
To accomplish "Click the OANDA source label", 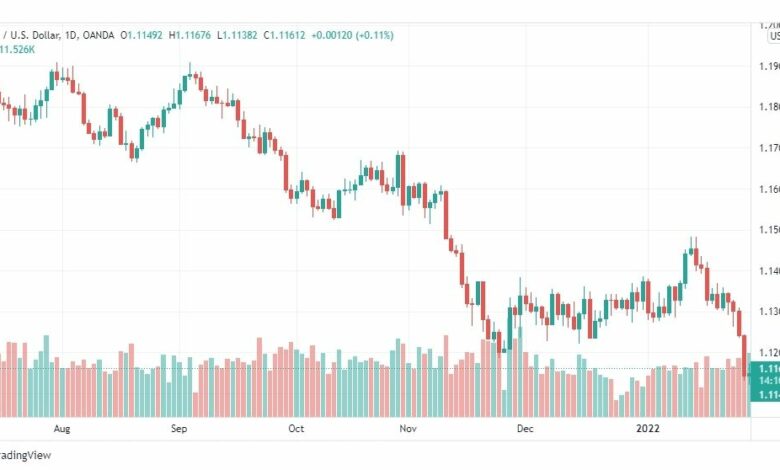I will click(98, 35).
